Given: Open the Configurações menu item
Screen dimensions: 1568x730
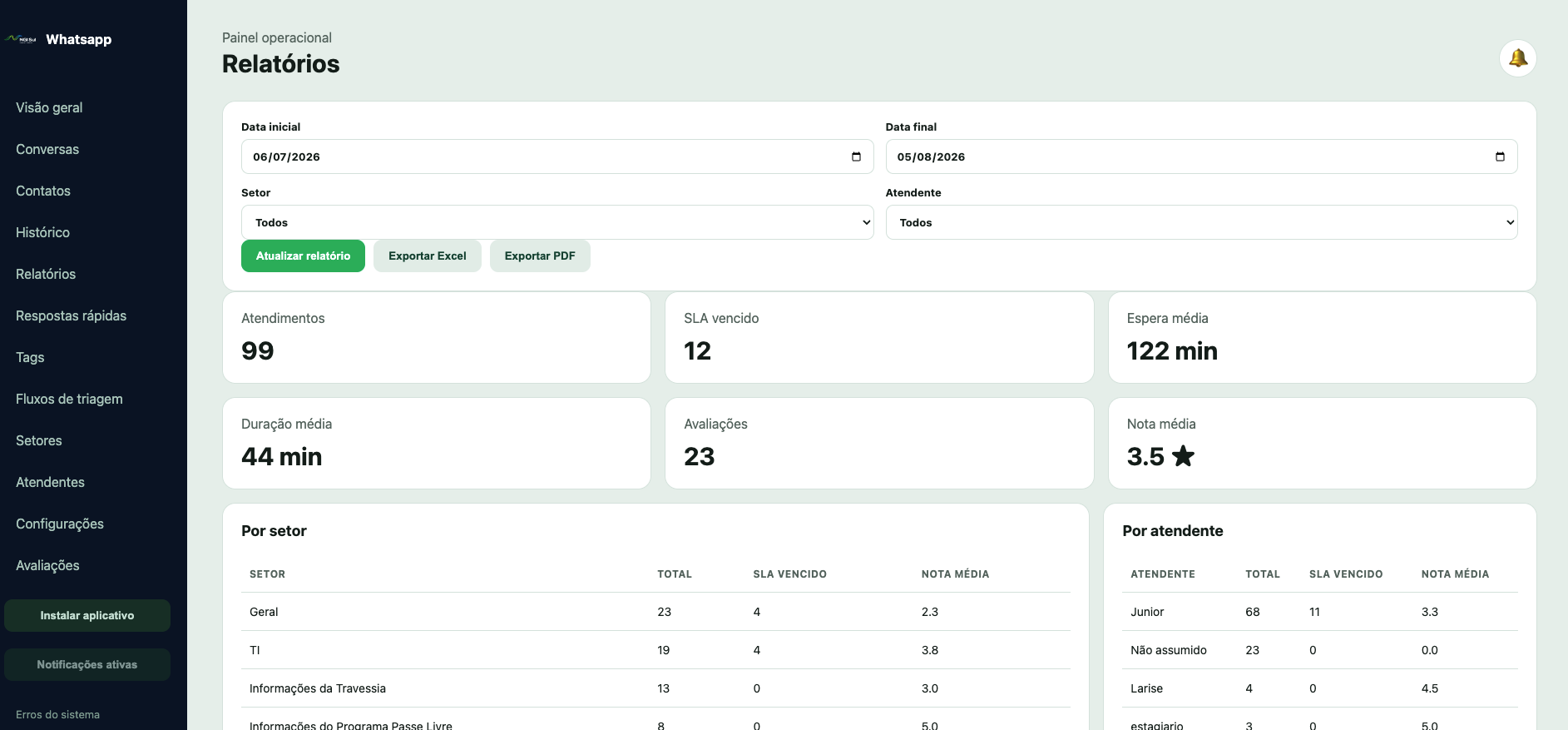Looking at the screenshot, I should pyautogui.click(x=60, y=524).
